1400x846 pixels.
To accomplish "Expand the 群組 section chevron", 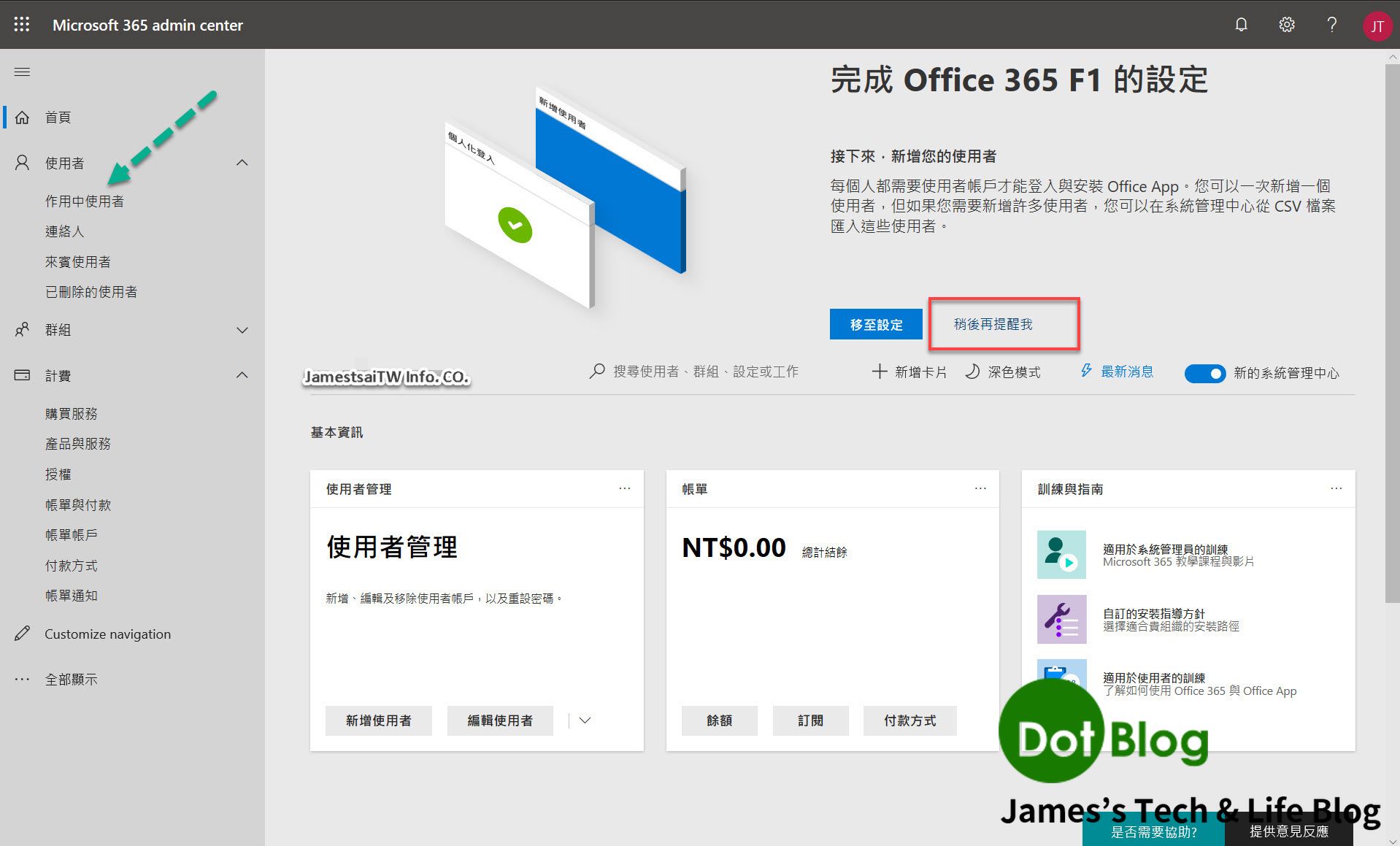I will 242,329.
